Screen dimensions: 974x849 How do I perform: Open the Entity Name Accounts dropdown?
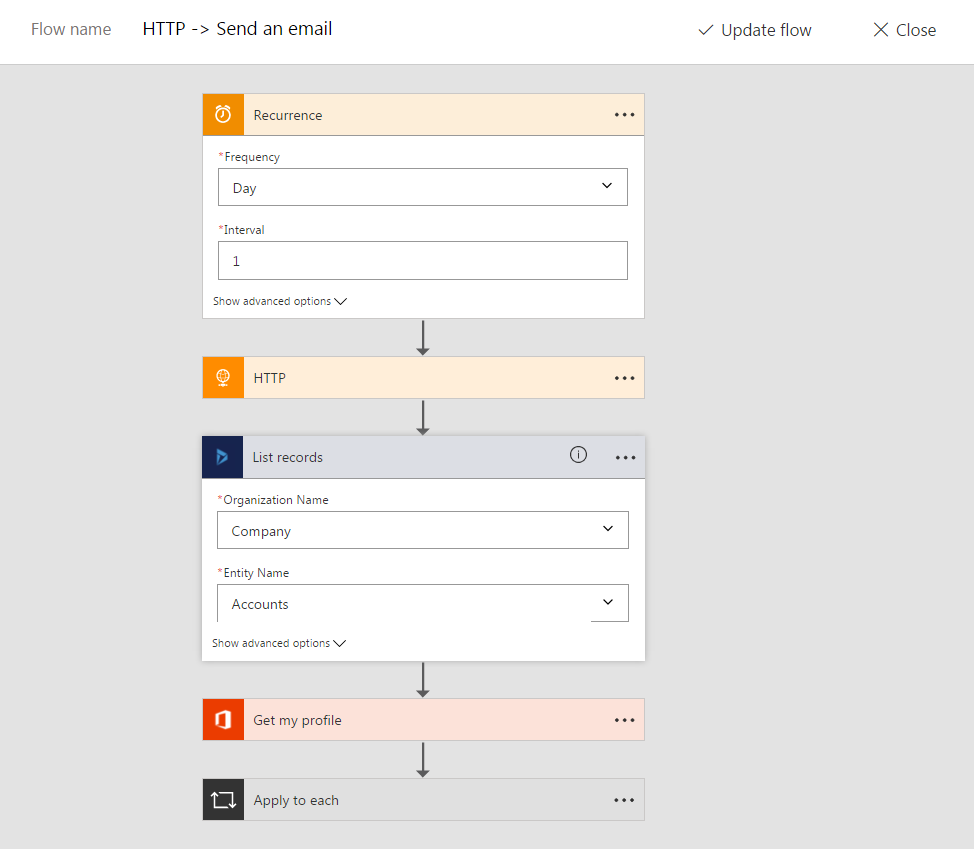(x=422, y=603)
